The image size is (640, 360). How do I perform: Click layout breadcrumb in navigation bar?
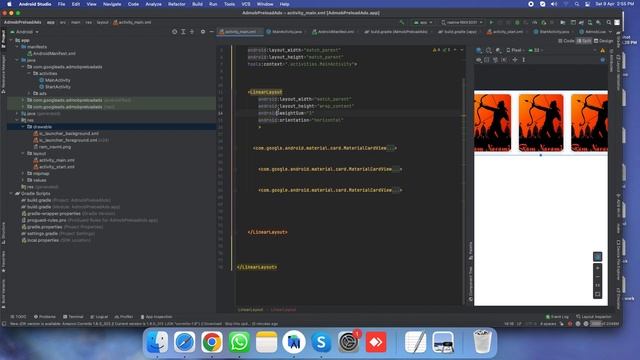tap(102, 22)
